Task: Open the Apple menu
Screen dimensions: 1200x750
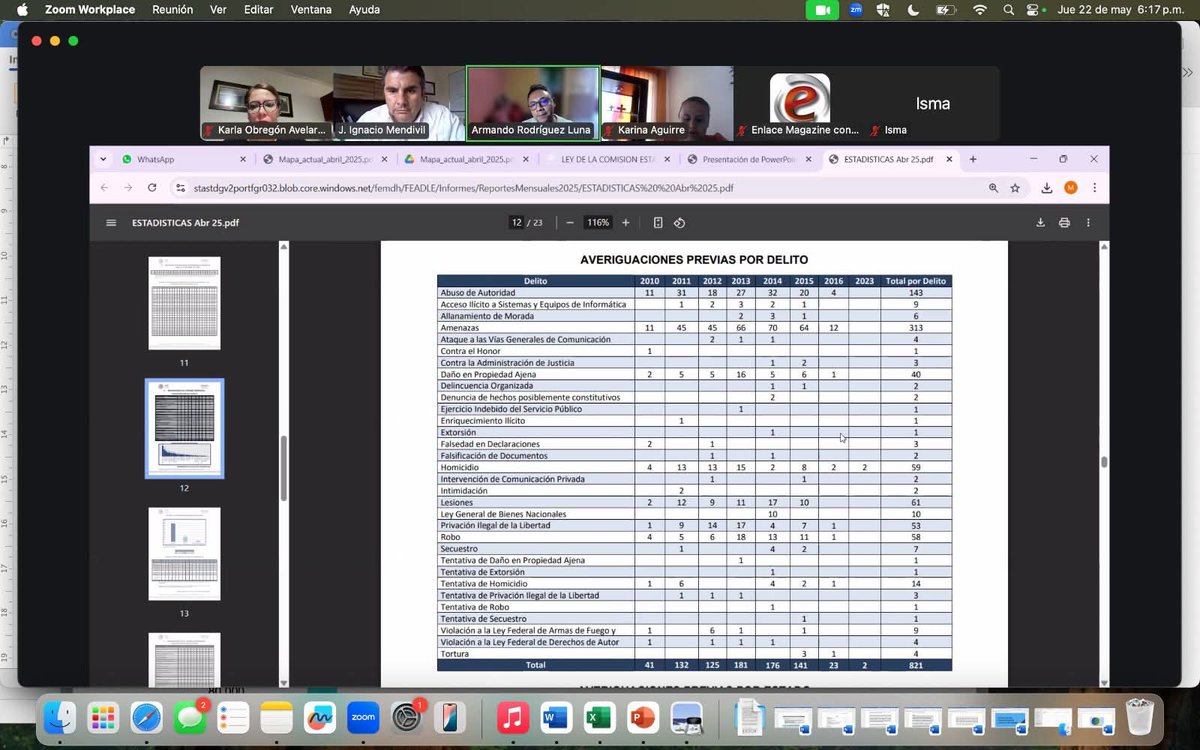Action: pos(22,10)
